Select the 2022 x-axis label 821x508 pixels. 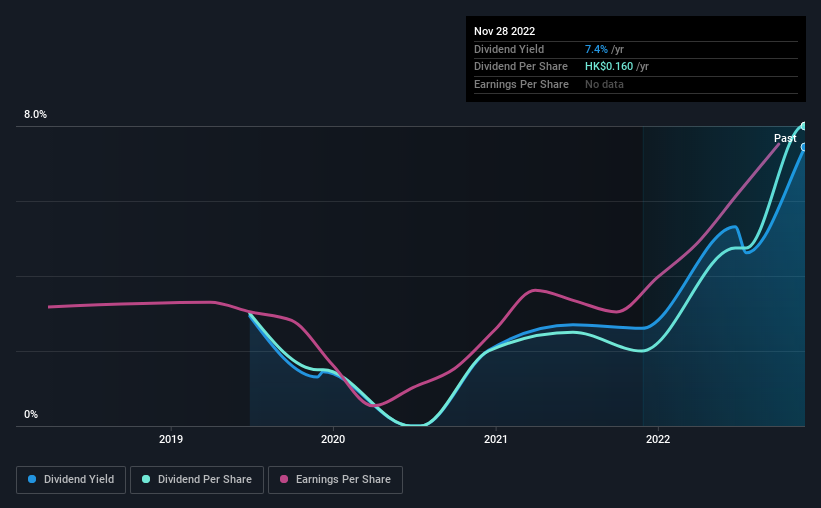click(658, 439)
